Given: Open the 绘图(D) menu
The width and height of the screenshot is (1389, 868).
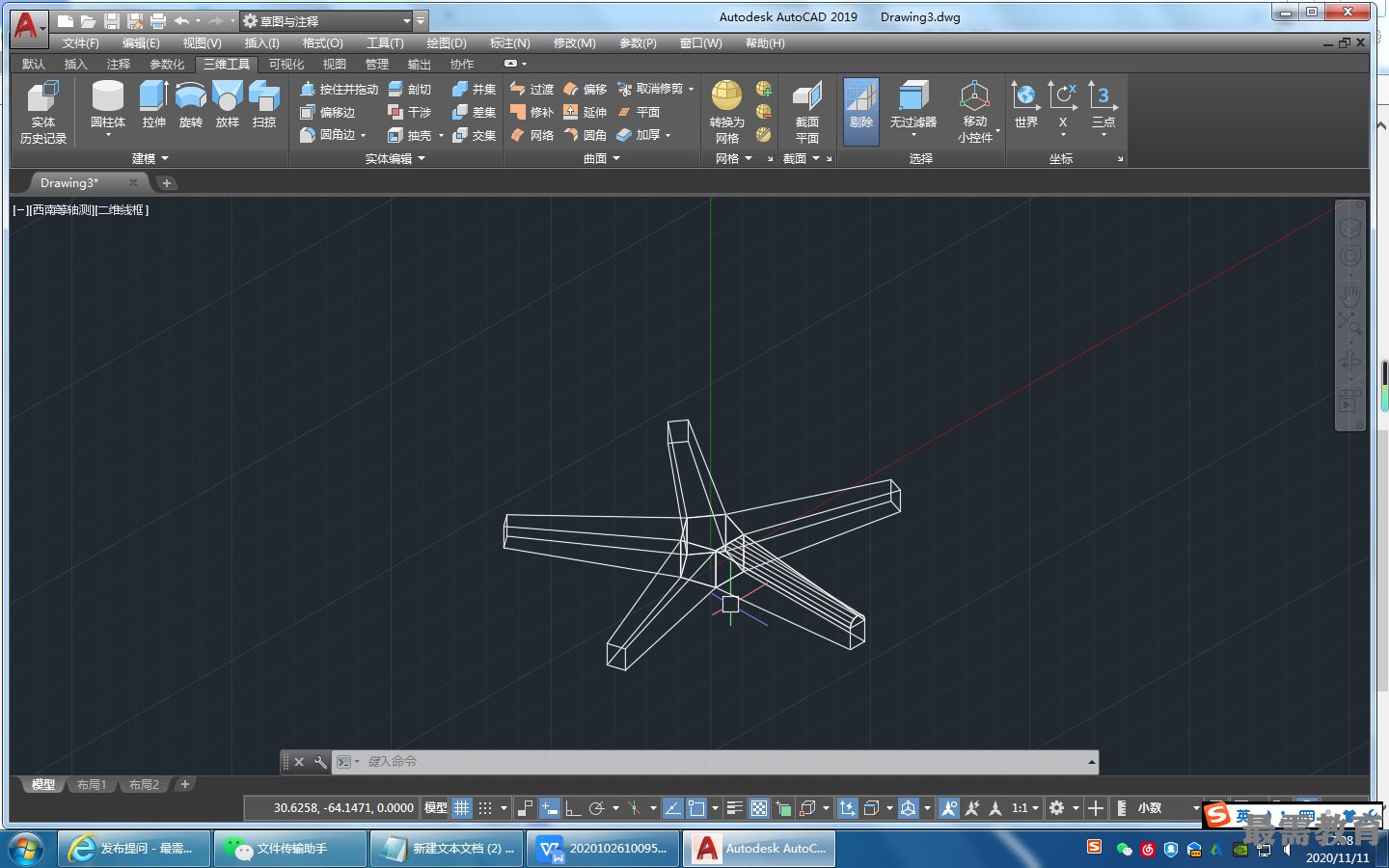Looking at the screenshot, I should (x=447, y=43).
